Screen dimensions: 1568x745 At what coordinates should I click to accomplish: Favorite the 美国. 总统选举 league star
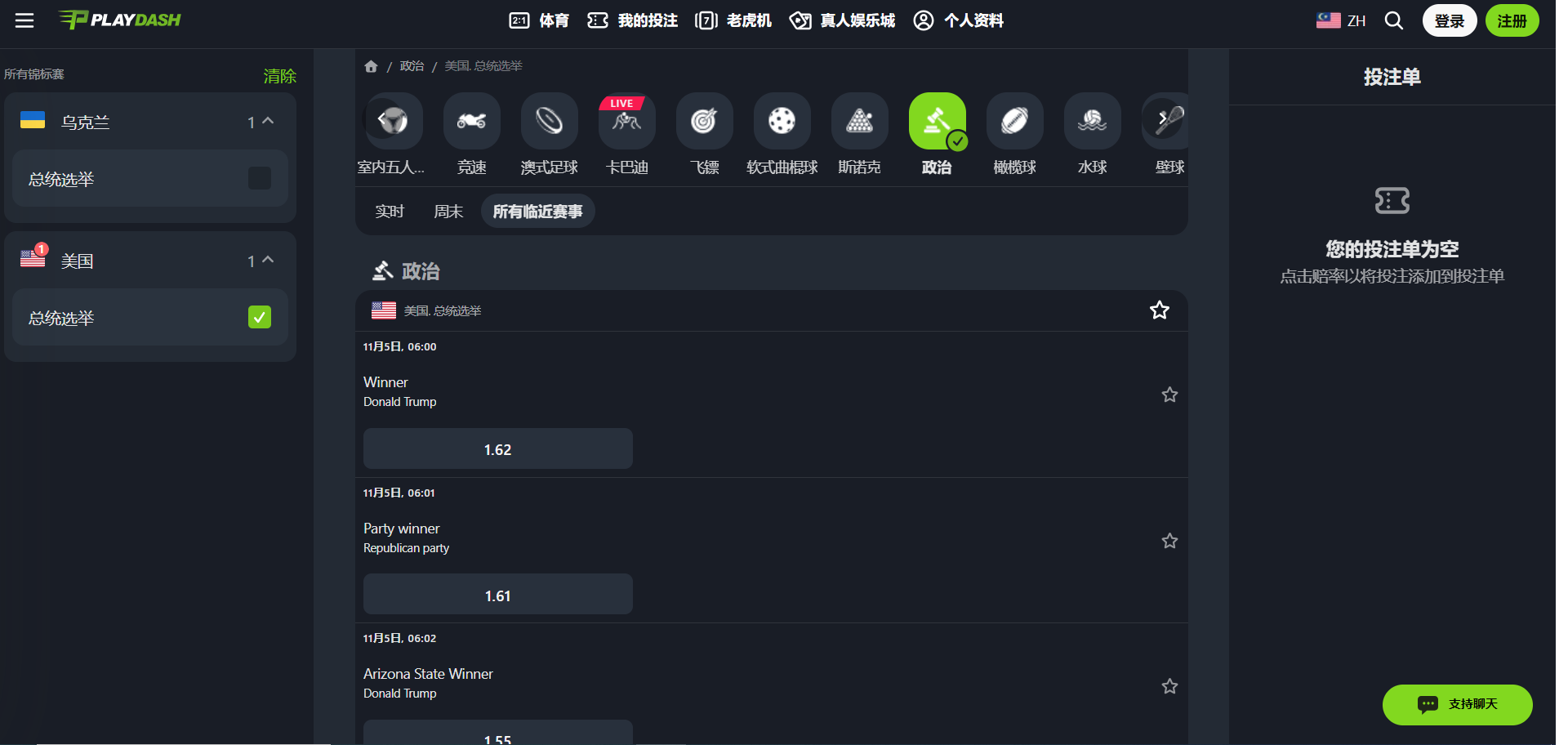[1159, 310]
